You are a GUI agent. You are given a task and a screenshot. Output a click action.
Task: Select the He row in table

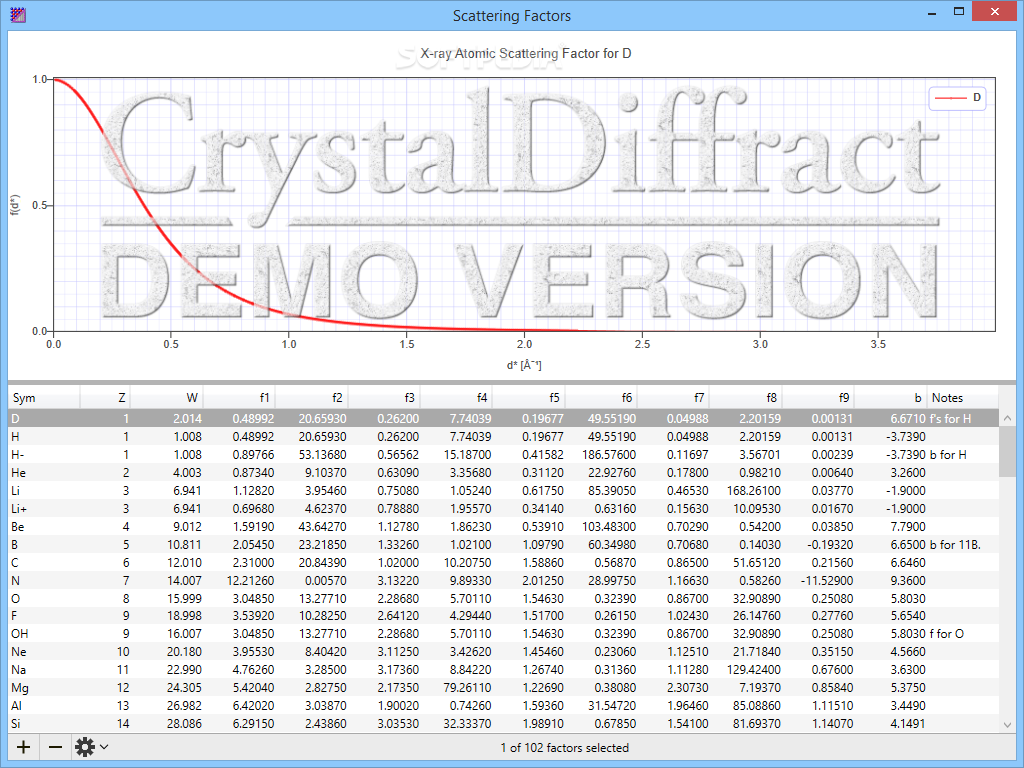click(x=504, y=473)
